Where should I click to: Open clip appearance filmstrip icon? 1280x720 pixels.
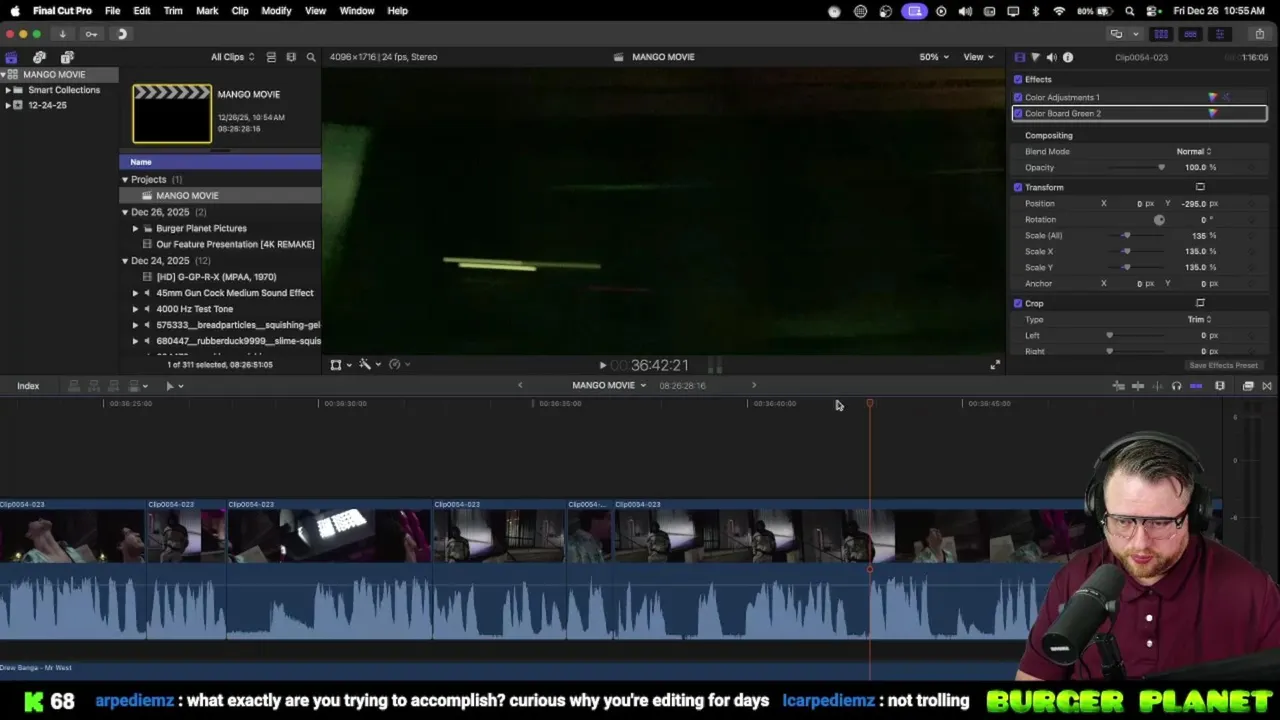(1220, 386)
